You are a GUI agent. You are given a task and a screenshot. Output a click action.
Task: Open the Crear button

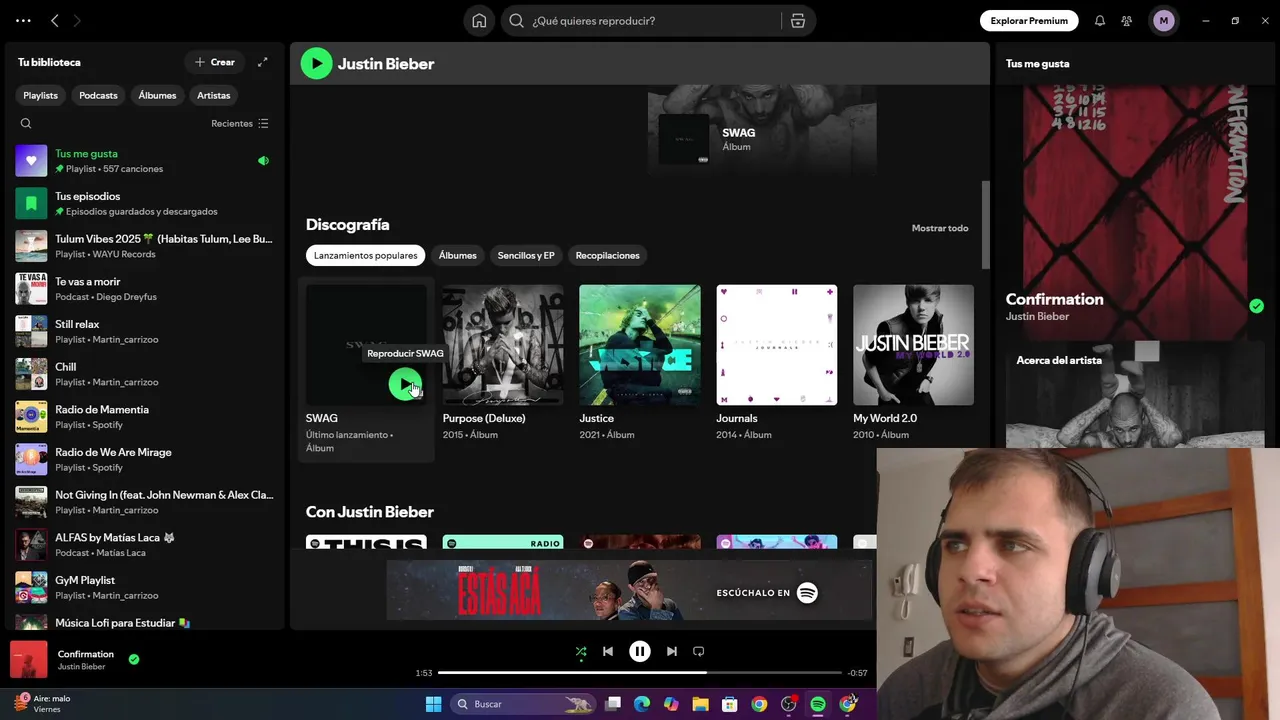(x=215, y=62)
